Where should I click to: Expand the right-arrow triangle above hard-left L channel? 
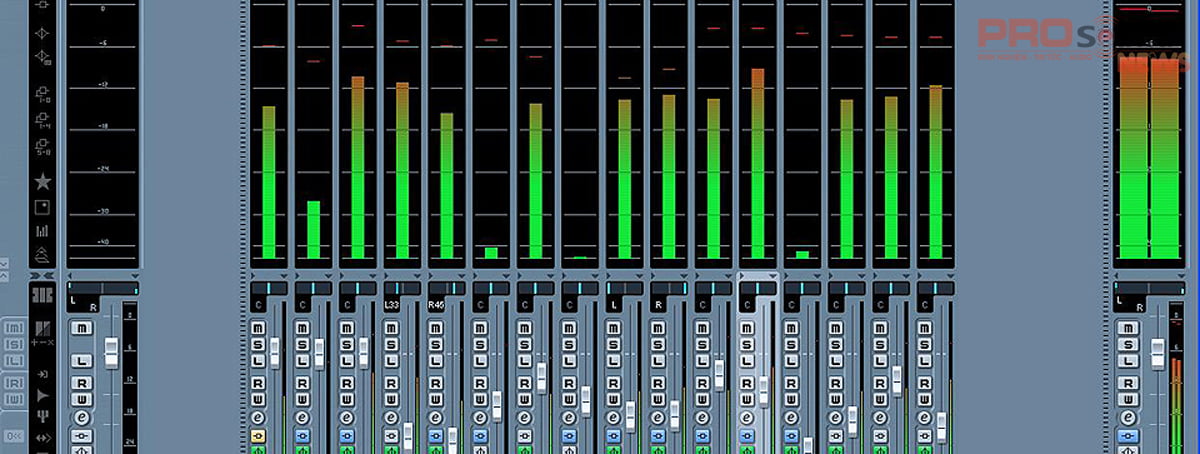(609, 275)
